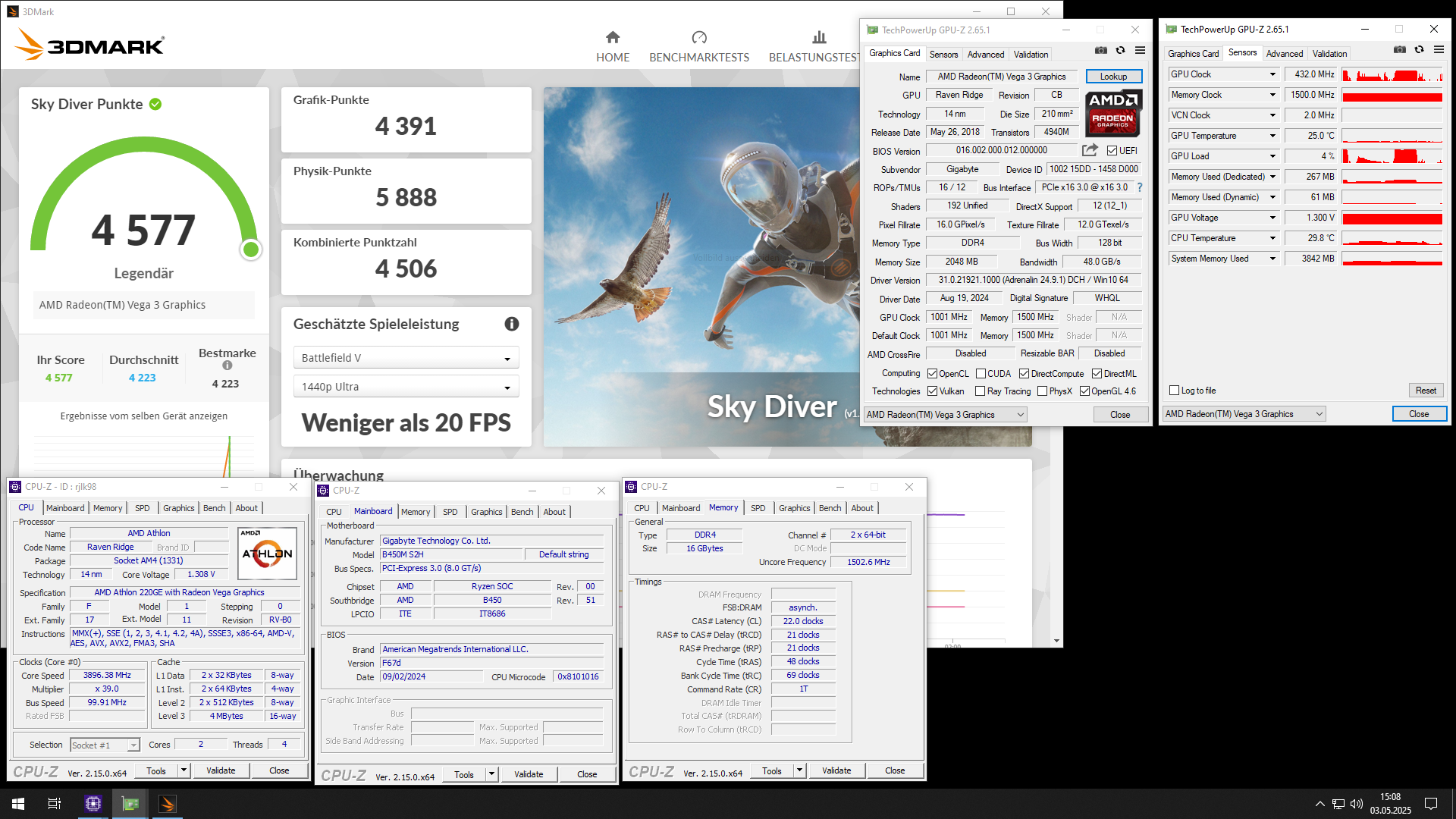This screenshot has width=1456, height=819.
Task: Open hamburger menu in Sensors GPU-Z window
Action: pyautogui.click(x=1439, y=50)
